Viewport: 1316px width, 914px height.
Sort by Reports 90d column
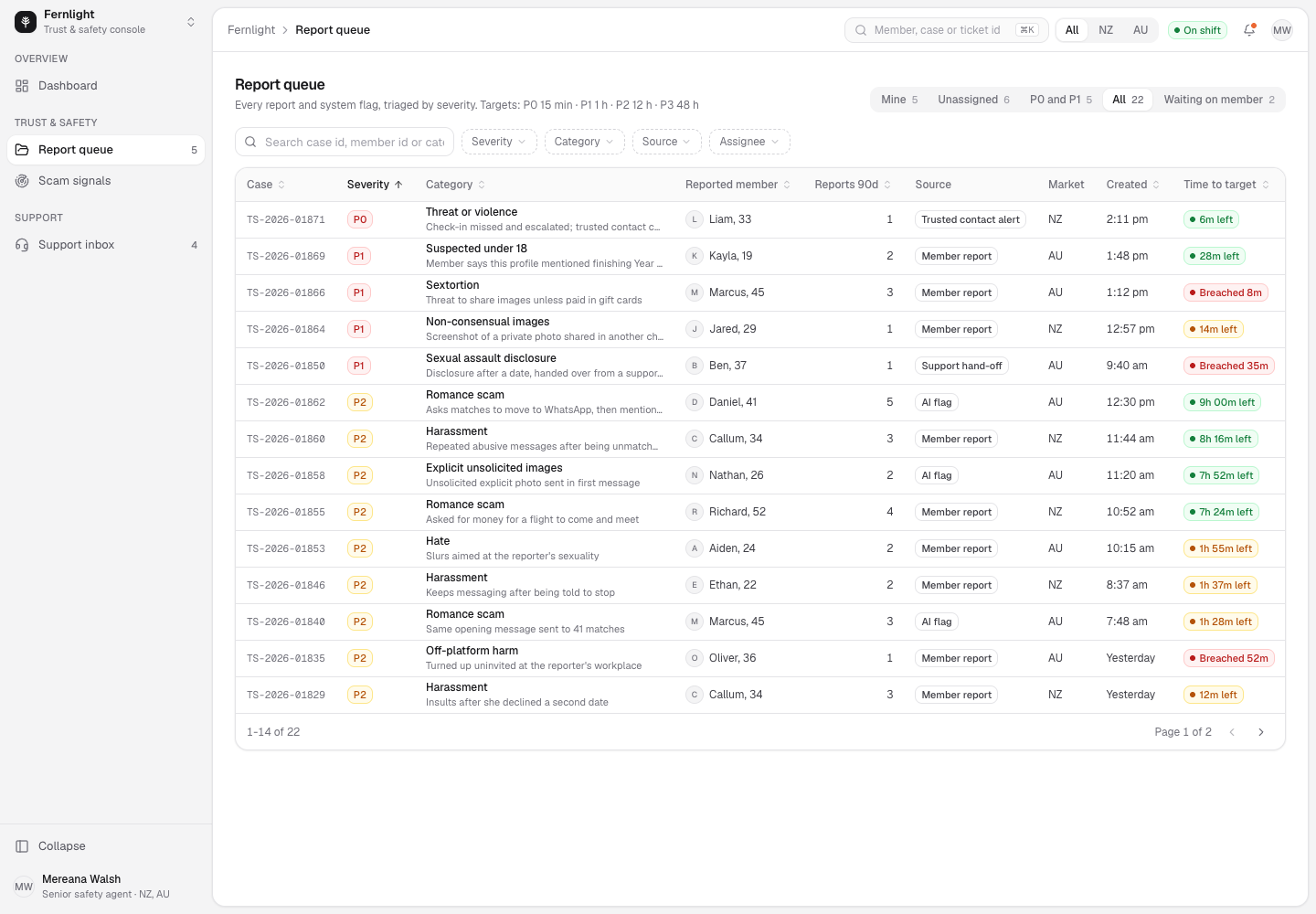point(853,185)
